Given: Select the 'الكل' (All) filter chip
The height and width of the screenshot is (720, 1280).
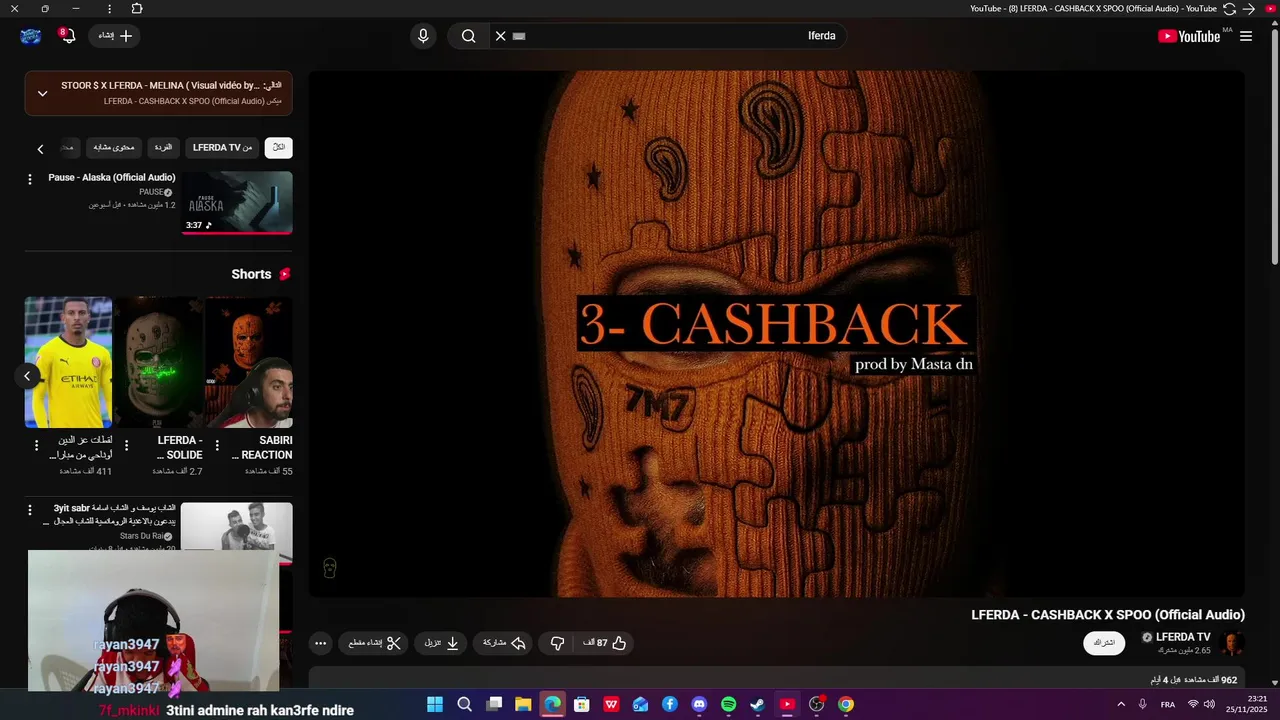Looking at the screenshot, I should point(279,147).
